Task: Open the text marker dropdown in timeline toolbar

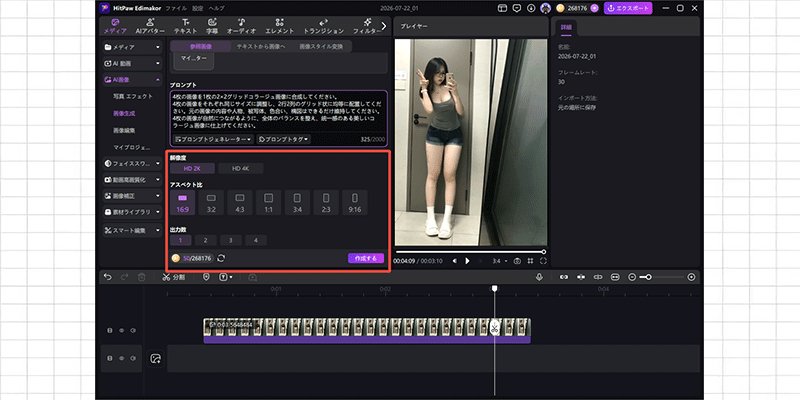Action: [x=226, y=277]
